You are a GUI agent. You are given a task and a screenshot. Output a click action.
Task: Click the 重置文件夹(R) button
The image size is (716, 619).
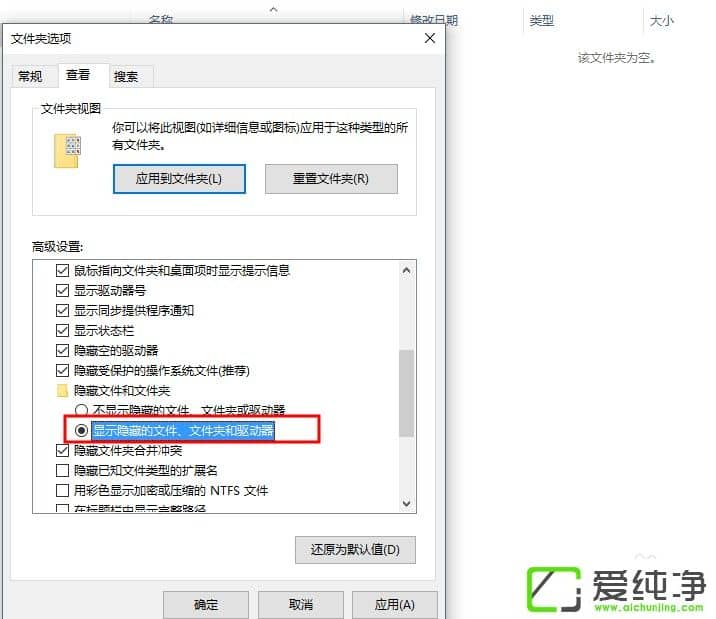tap(331, 179)
